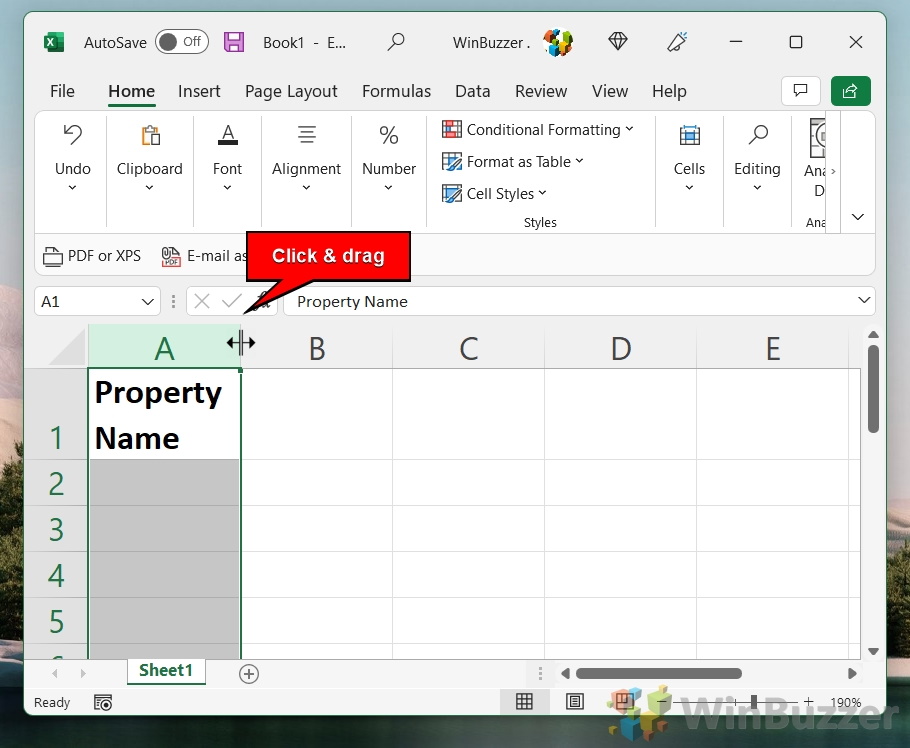Viewport: 910px width, 748px height.
Task: Open the Cell Styles gallery
Action: [494, 193]
